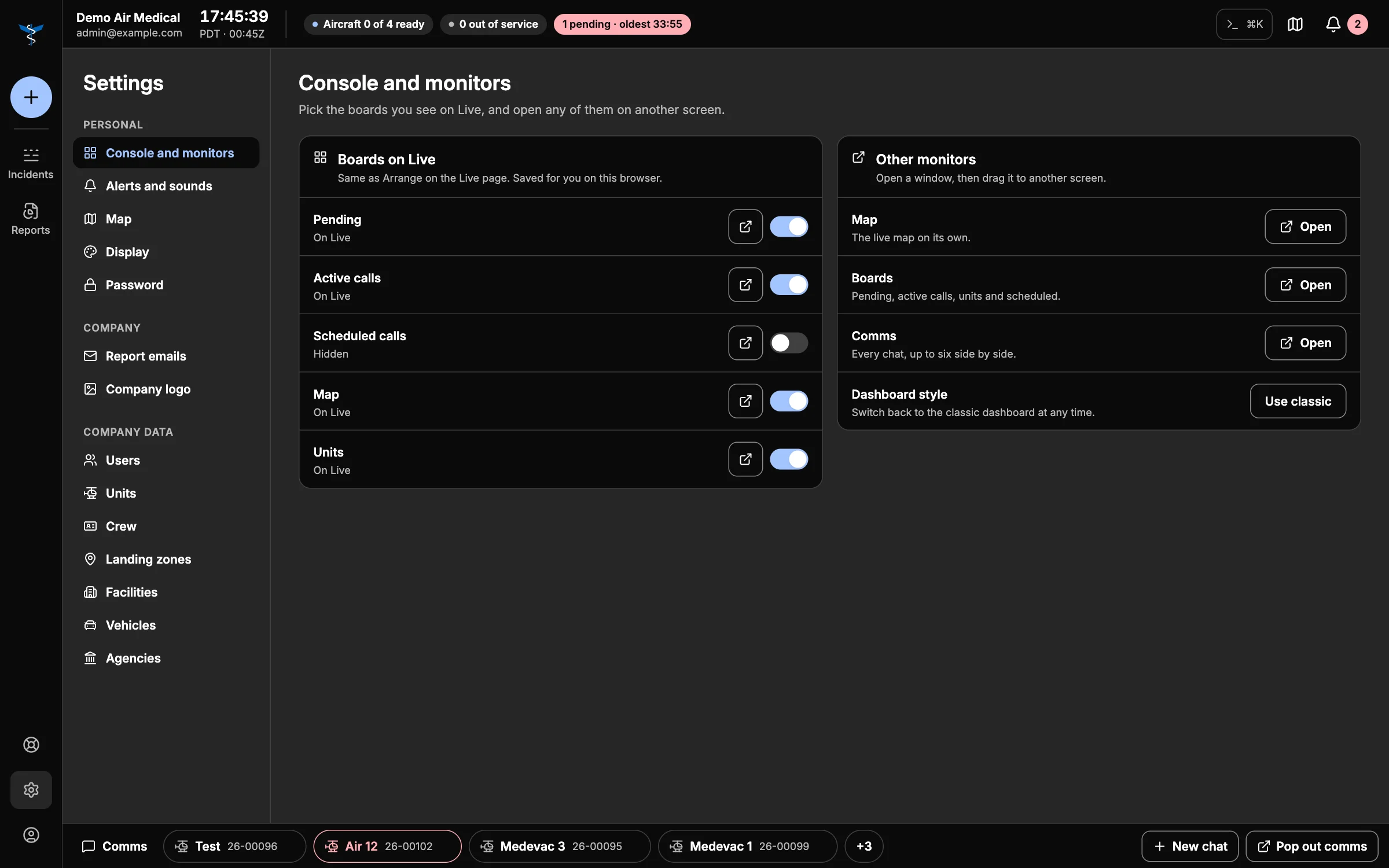Toggle the Active calls board switch
Screen dimensions: 1389x868
[x=789, y=285]
